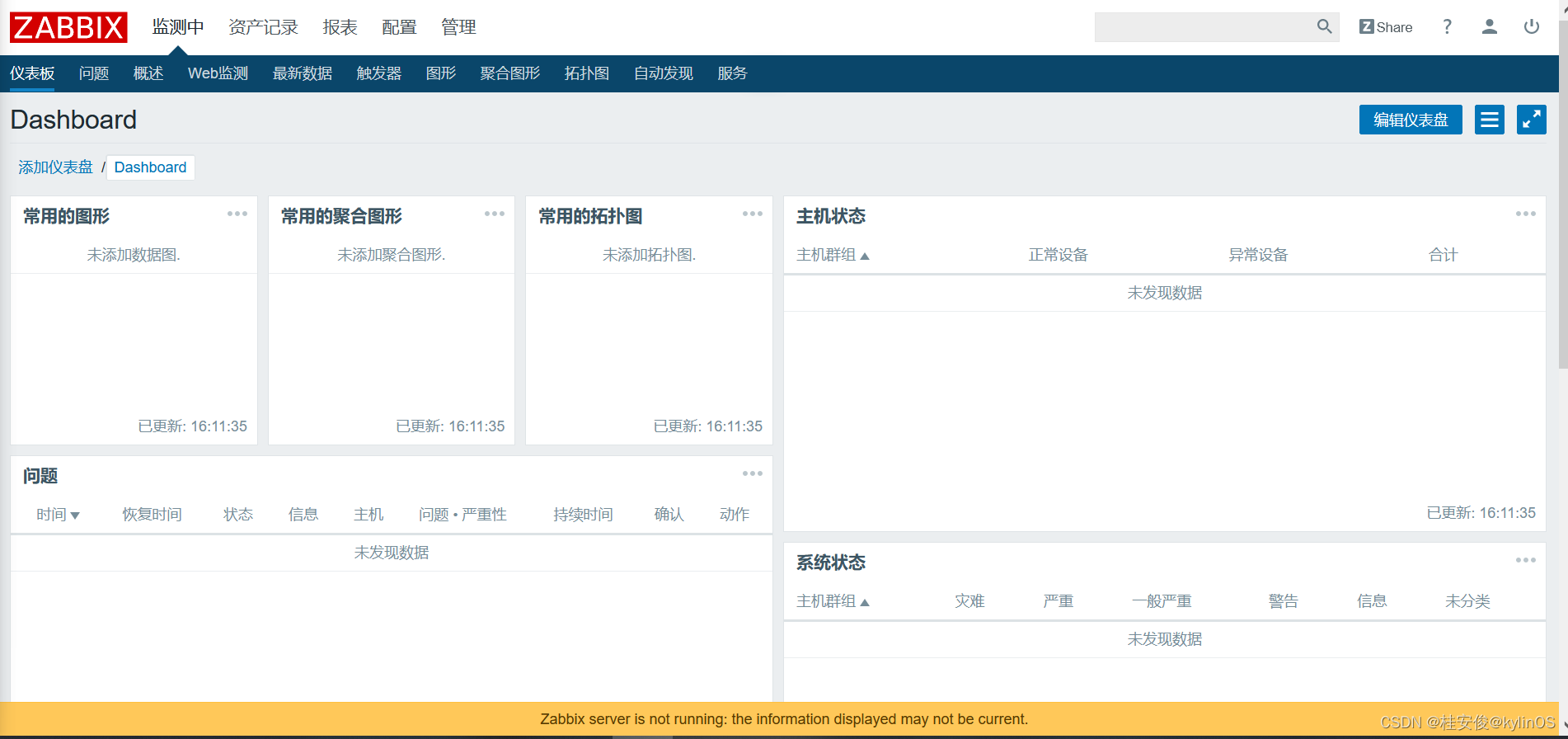Click the 添加仪表盘 breadcrumb link
Viewport: 1568px width, 739px height.
[x=55, y=167]
